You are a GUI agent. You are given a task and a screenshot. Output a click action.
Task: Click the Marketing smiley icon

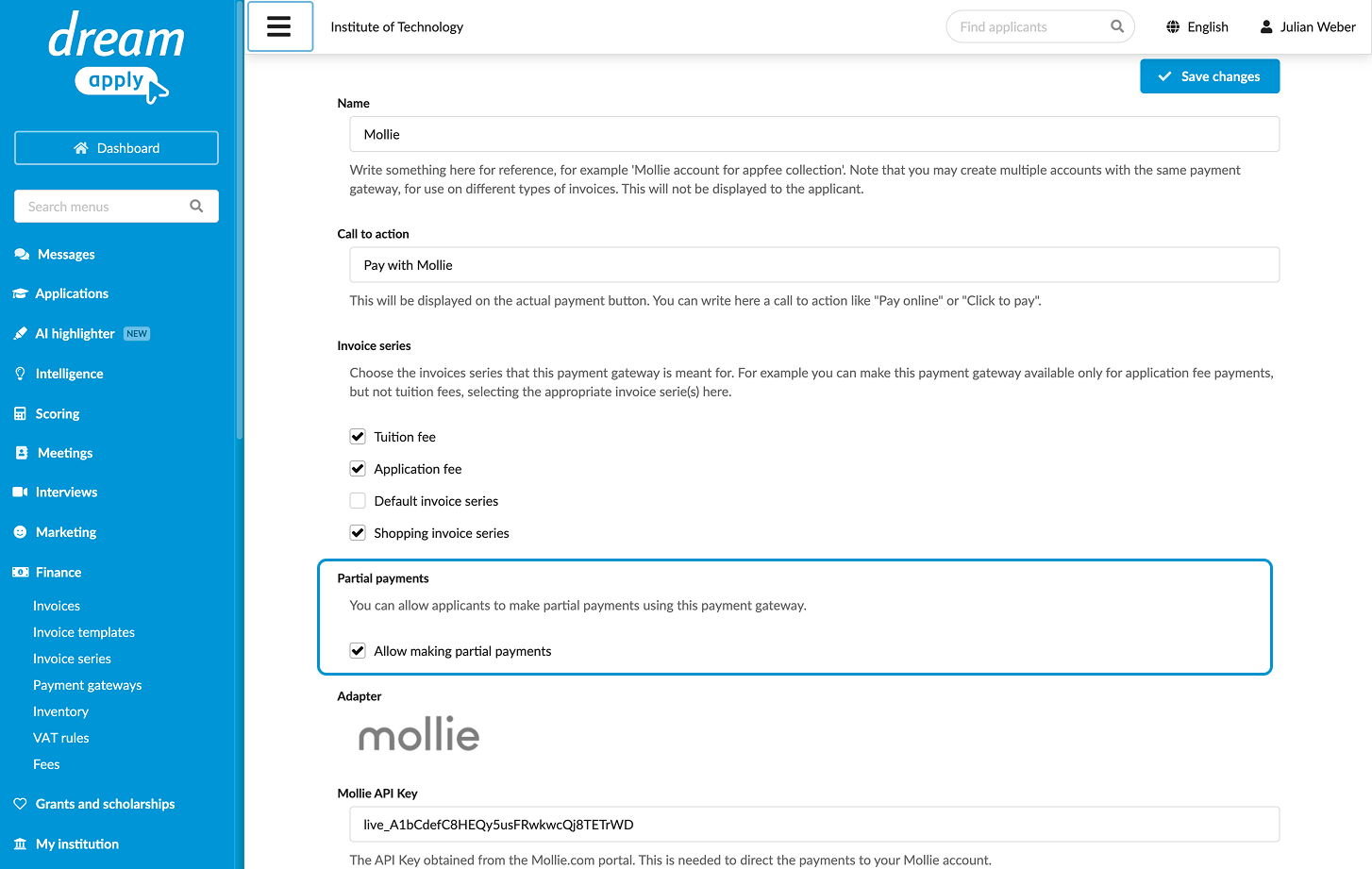point(20,532)
